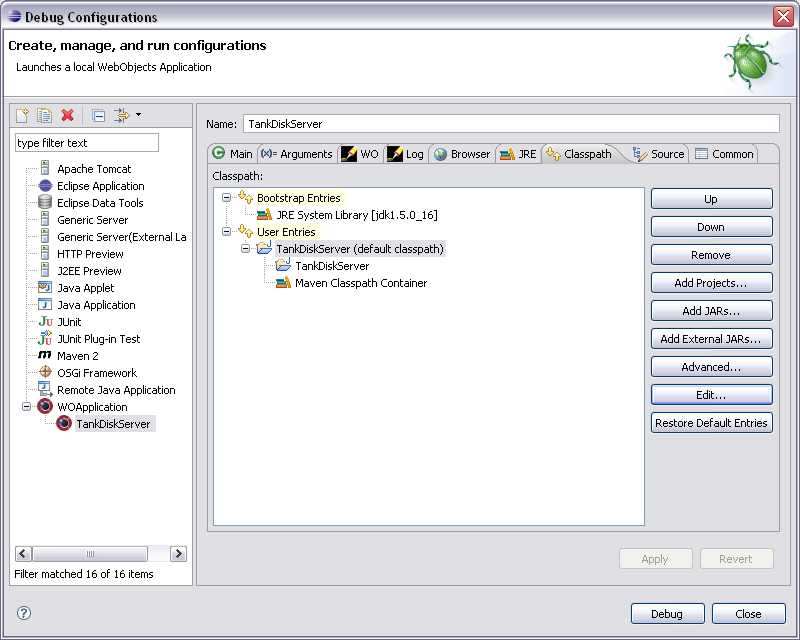800x640 pixels.
Task: Click the Filter launch configurations icon
Action: point(121,115)
